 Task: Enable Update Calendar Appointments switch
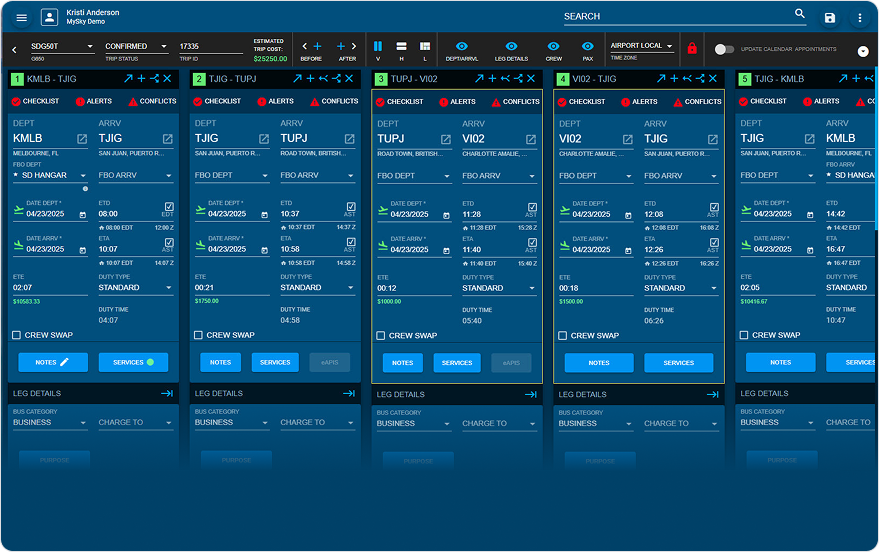[724, 49]
